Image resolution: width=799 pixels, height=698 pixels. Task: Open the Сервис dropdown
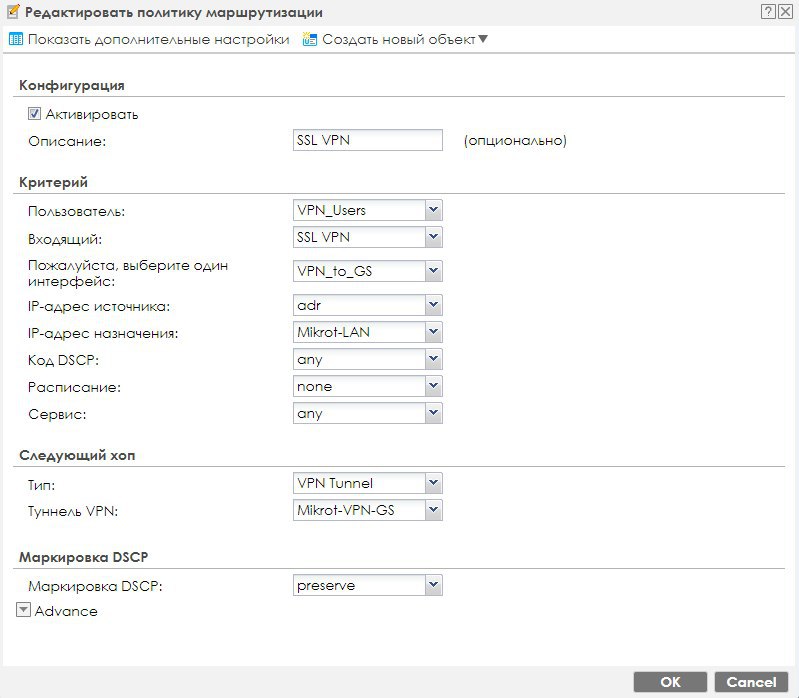click(433, 413)
